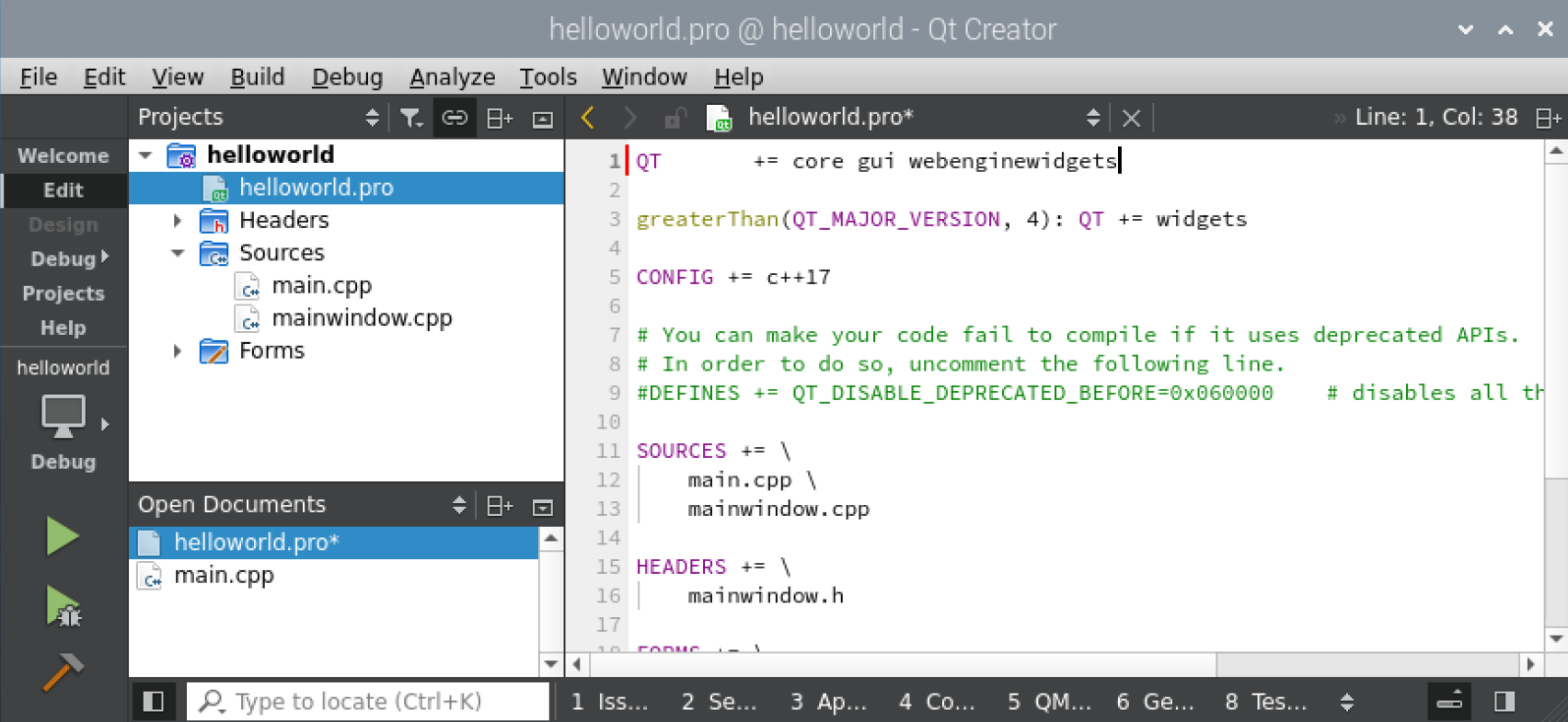Close the helloworld.pro document with X
1568x722 pixels.
(1132, 118)
